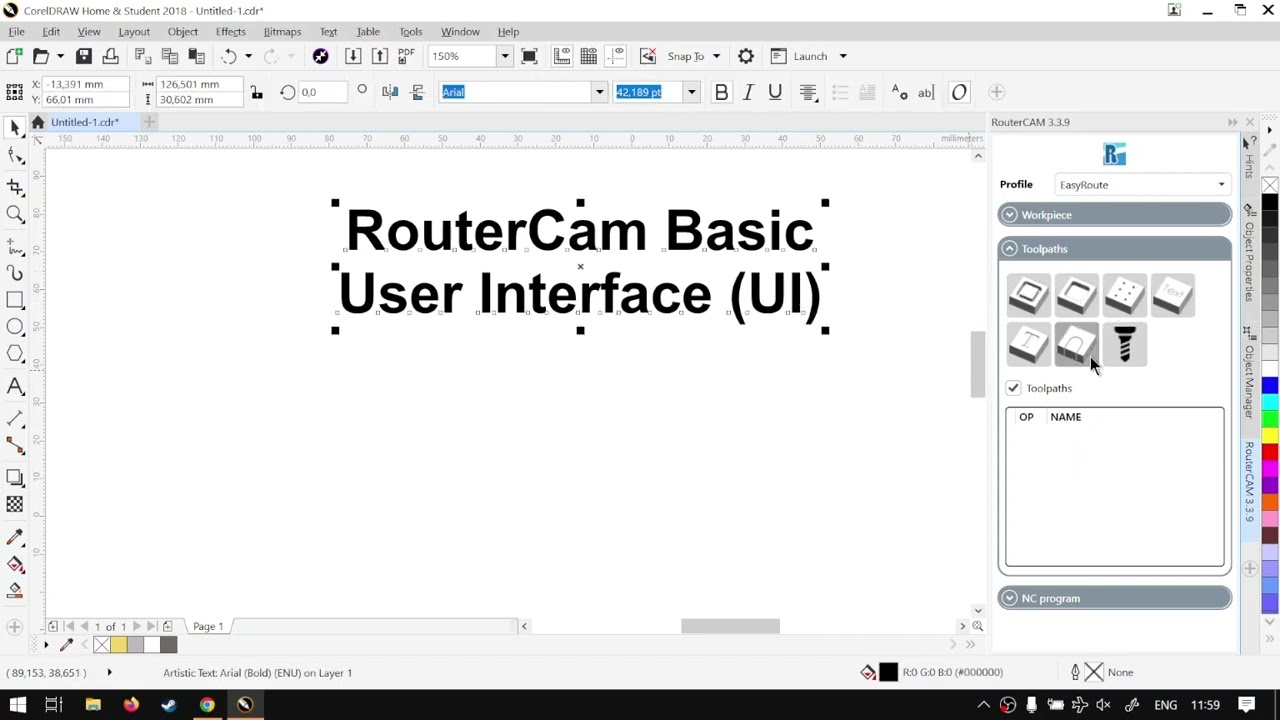
Task: Toggle Bold formatting
Action: pos(721,92)
